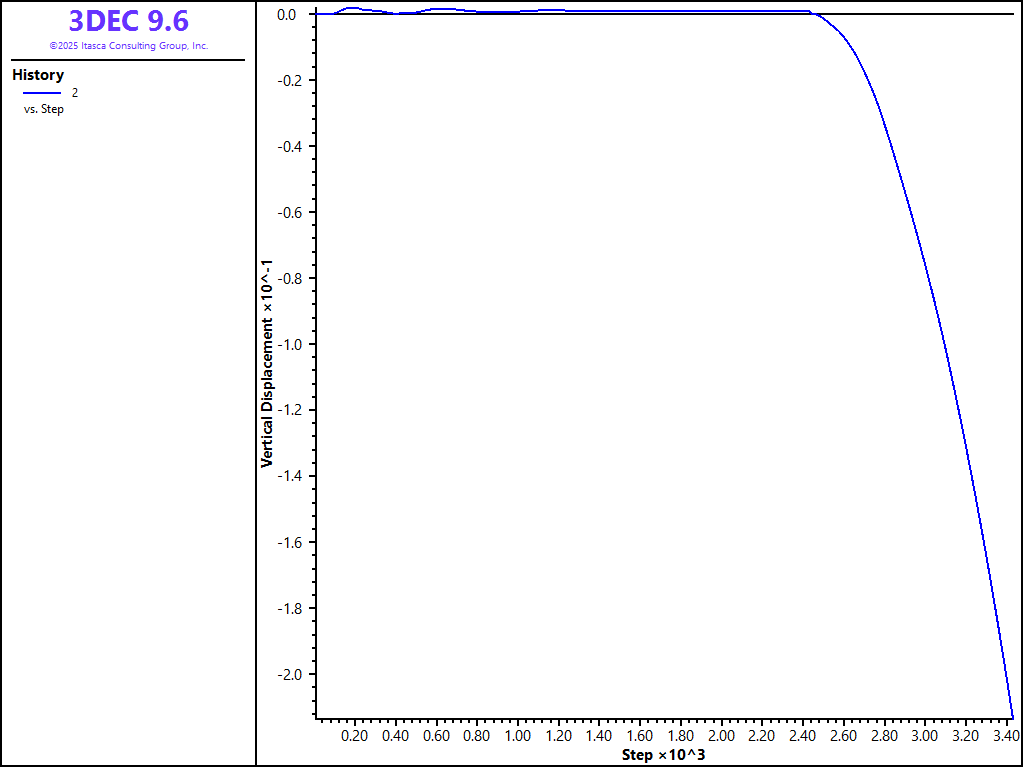Click the 1.00 tick label on x-axis

(517, 736)
